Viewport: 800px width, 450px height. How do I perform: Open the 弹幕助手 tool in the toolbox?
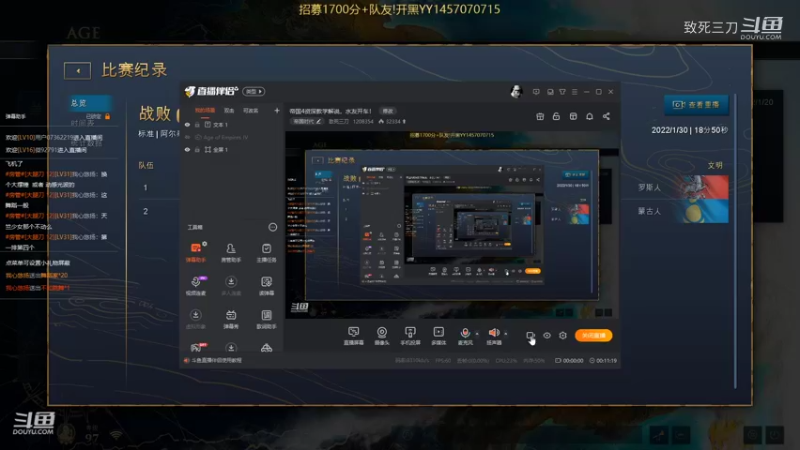coord(196,253)
